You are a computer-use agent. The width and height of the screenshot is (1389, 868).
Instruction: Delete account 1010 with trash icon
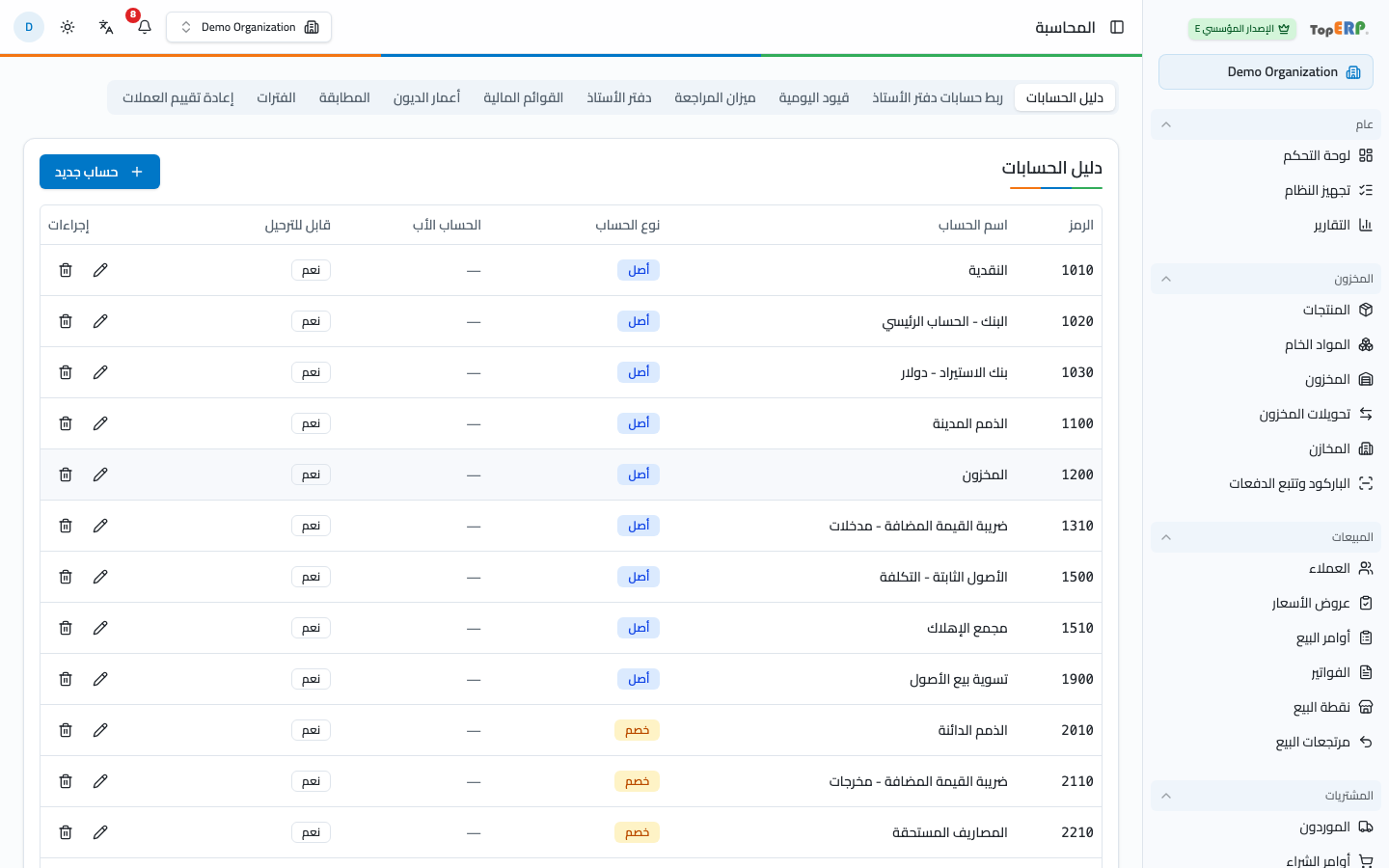click(x=66, y=270)
